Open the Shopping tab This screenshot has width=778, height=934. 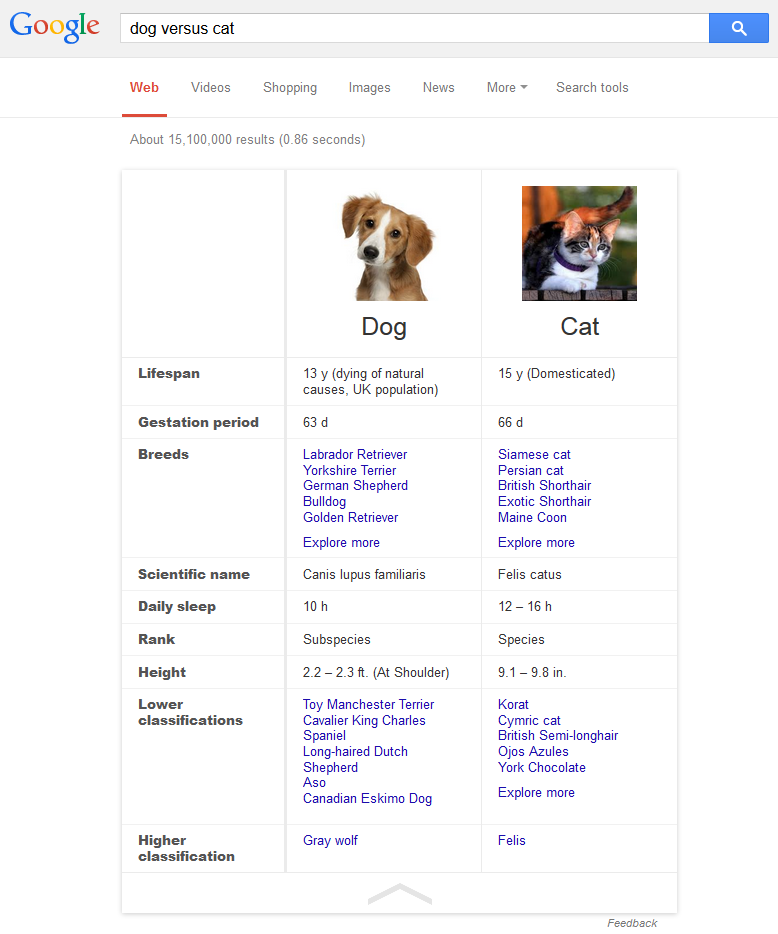click(x=290, y=88)
